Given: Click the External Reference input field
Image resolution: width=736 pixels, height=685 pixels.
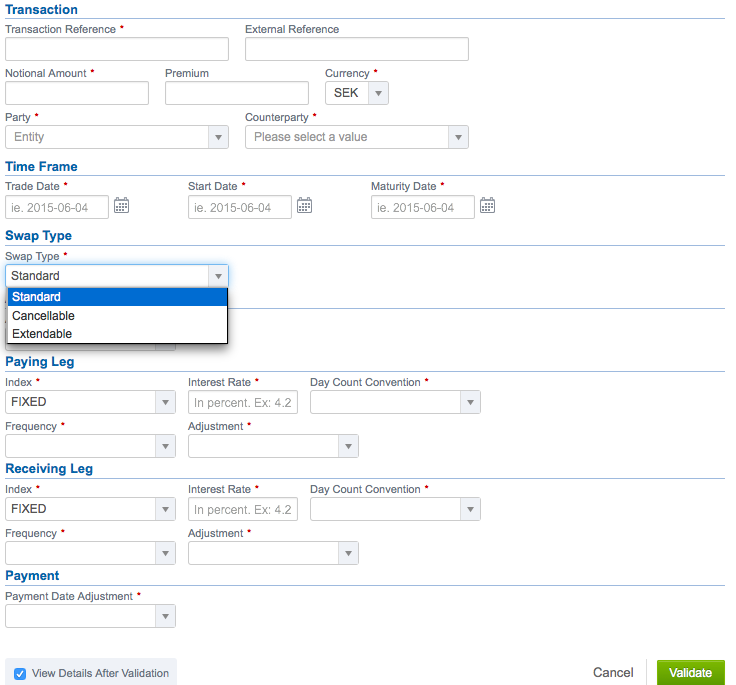Looking at the screenshot, I should pyautogui.click(x=357, y=49).
